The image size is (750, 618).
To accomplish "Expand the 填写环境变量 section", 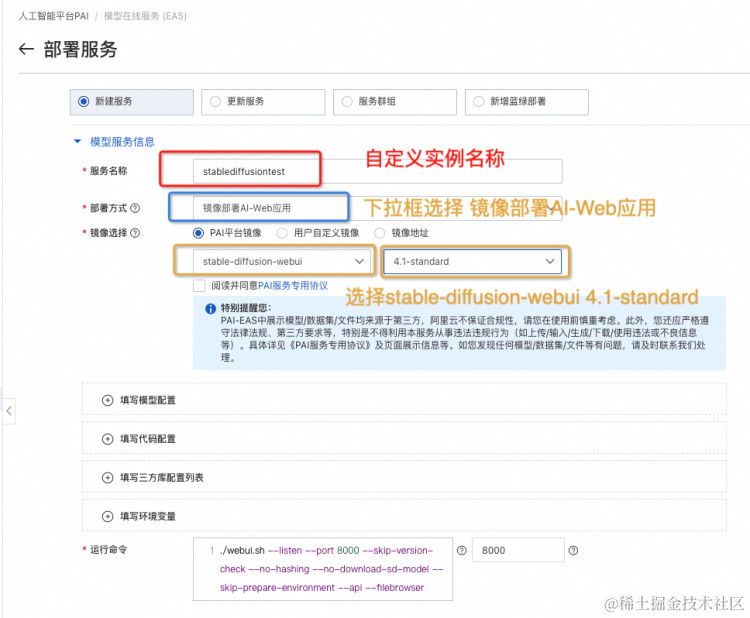I will click(x=404, y=515).
